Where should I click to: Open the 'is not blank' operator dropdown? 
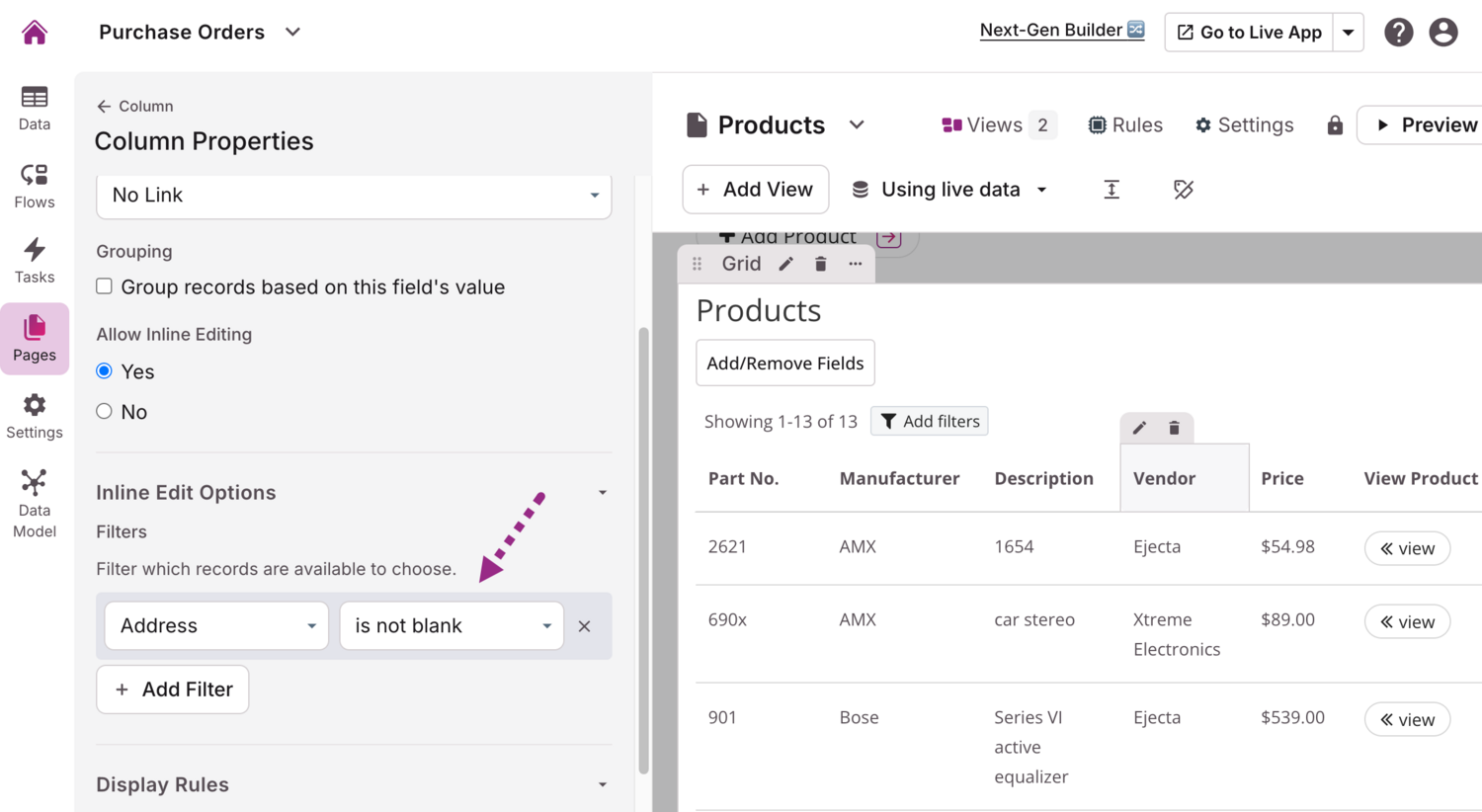452,626
